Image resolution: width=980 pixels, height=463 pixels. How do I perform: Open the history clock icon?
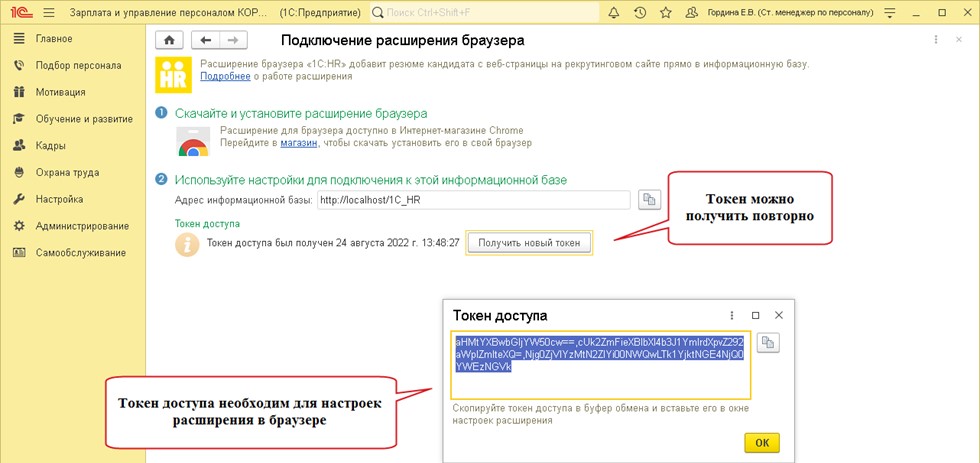(x=639, y=12)
